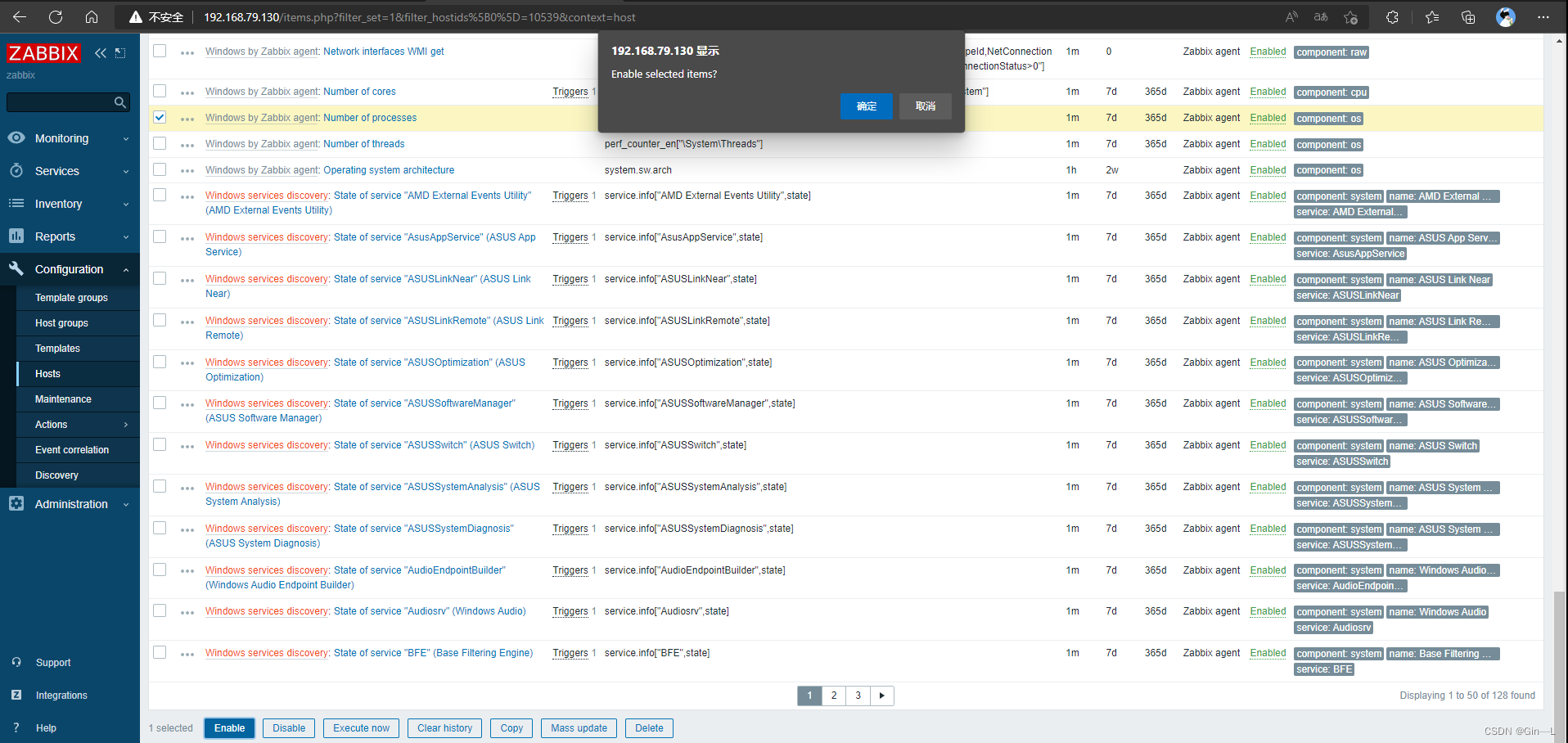Image resolution: width=1568 pixels, height=743 pixels.
Task: Check the Number of threads item
Action: 160,143
